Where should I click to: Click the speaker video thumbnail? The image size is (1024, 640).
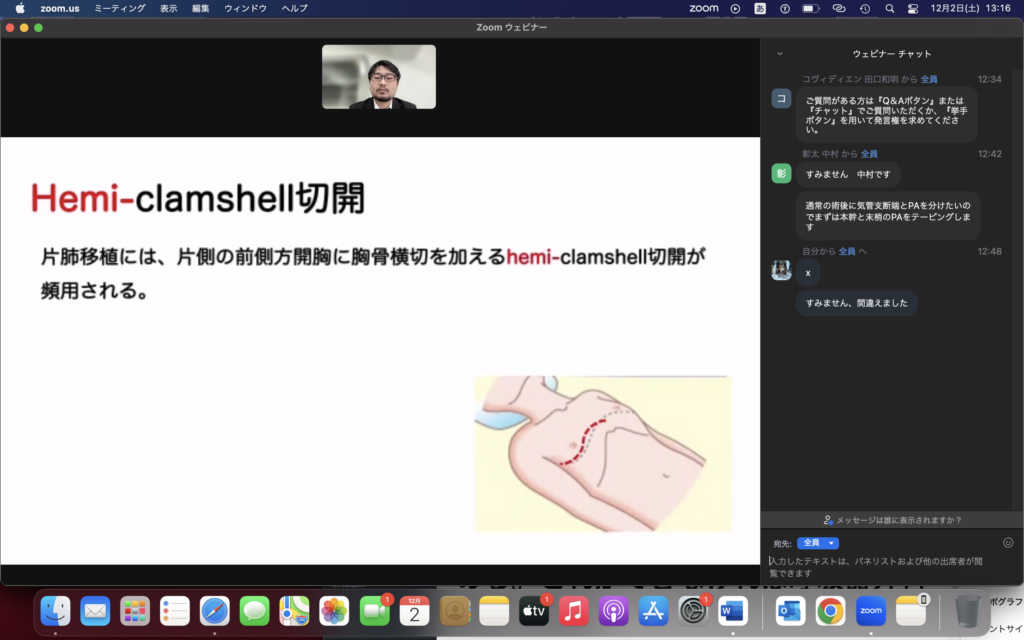(378, 77)
